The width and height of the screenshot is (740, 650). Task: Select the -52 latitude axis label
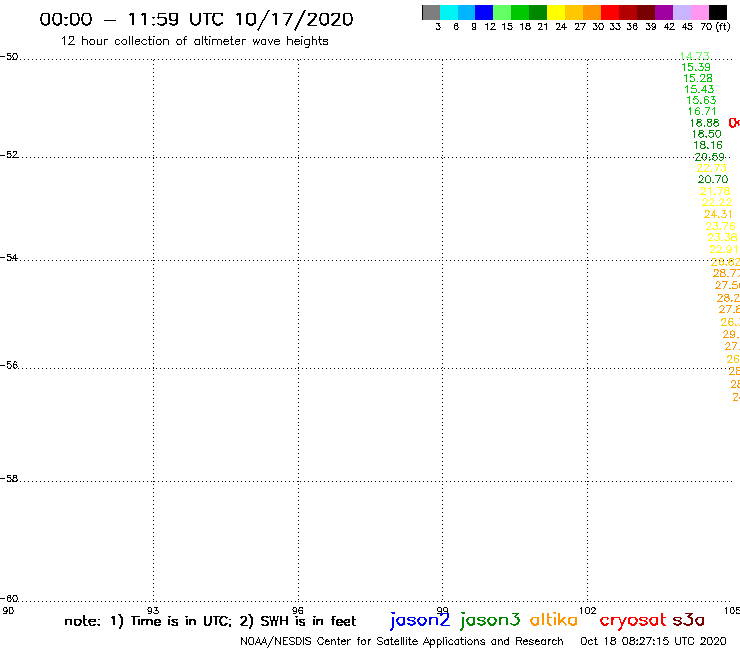pyautogui.click(x=9, y=155)
